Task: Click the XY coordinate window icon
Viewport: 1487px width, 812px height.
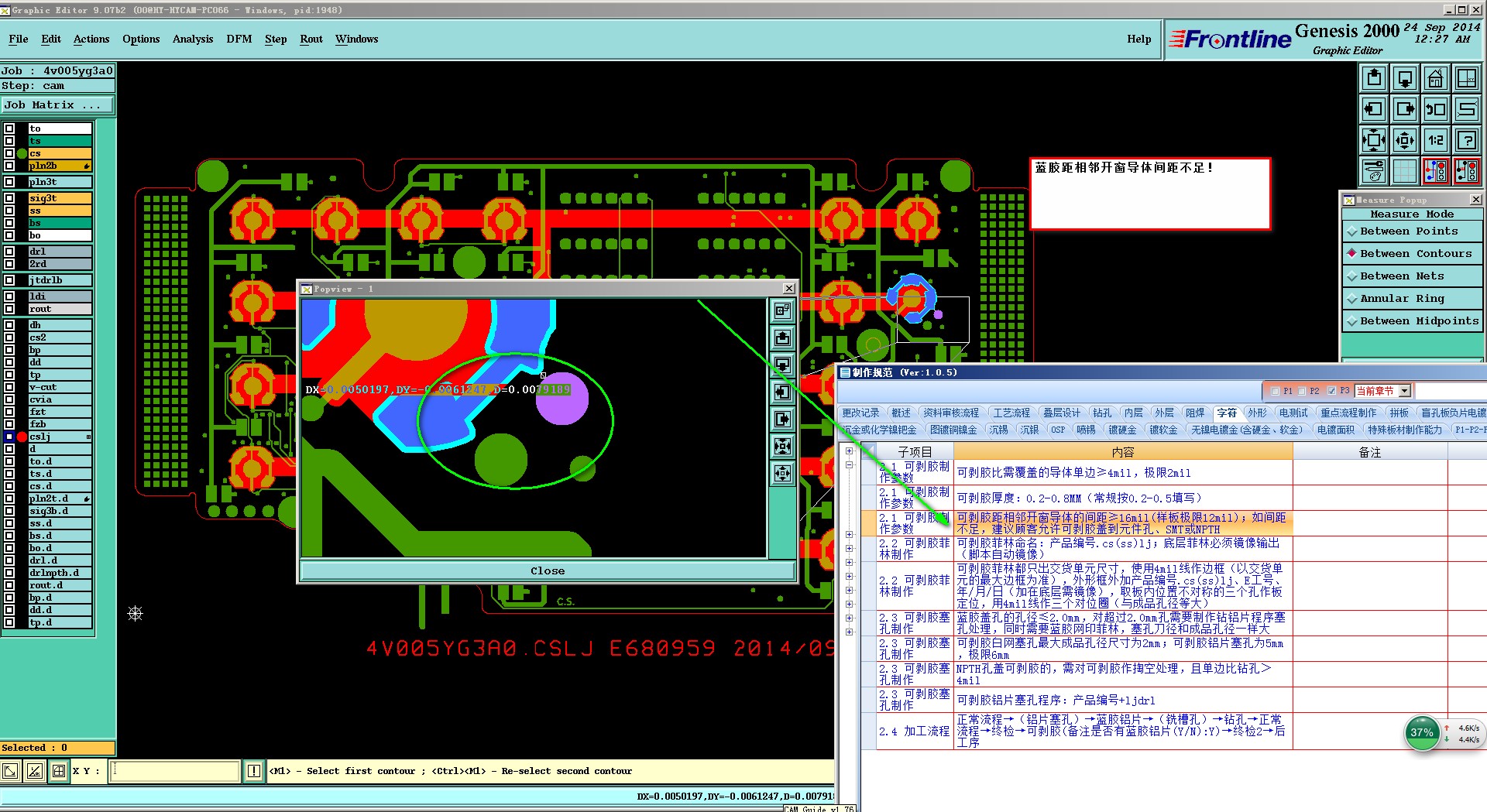Action: (1467, 78)
